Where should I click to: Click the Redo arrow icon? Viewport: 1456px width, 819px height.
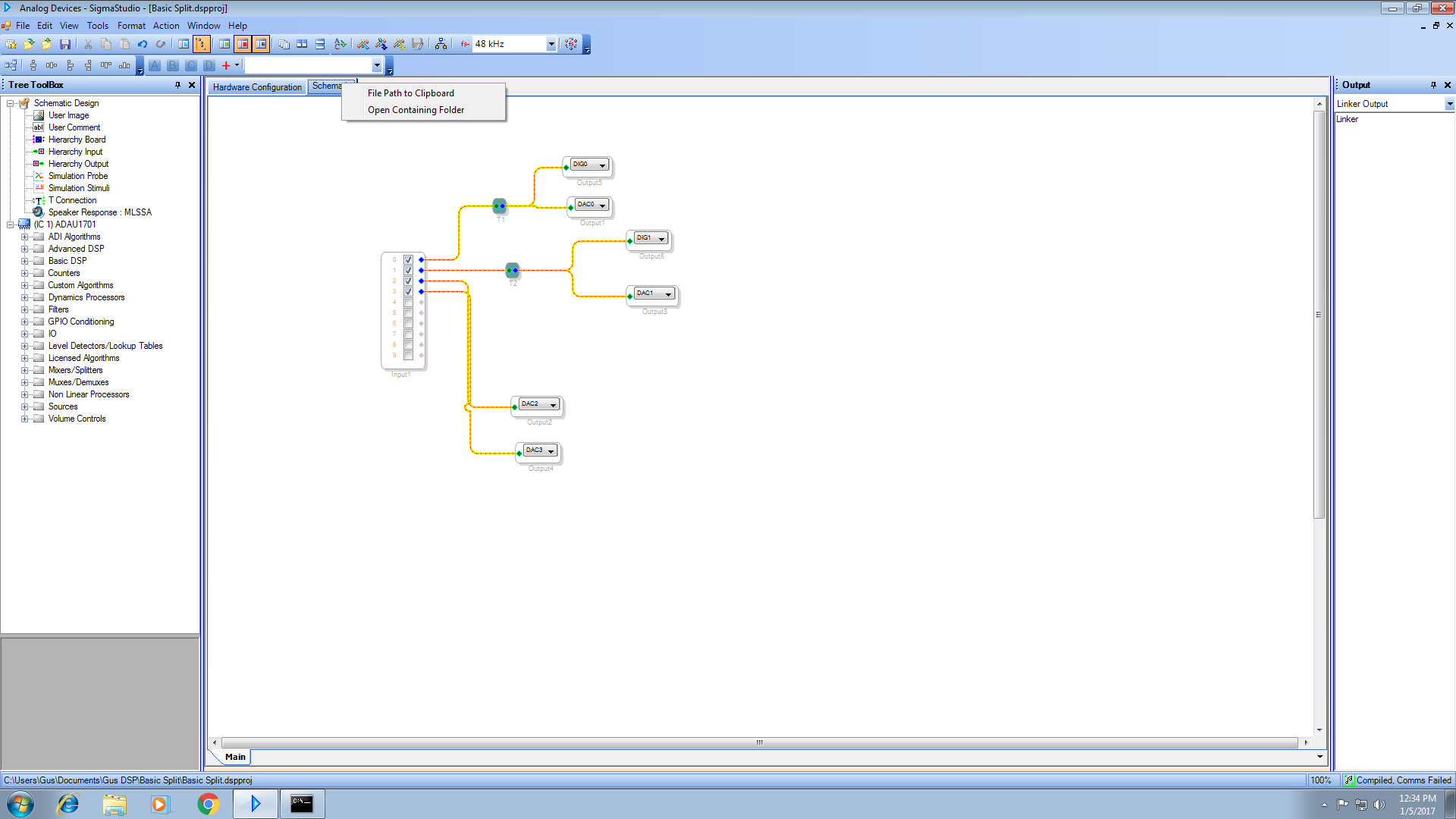pyautogui.click(x=161, y=44)
